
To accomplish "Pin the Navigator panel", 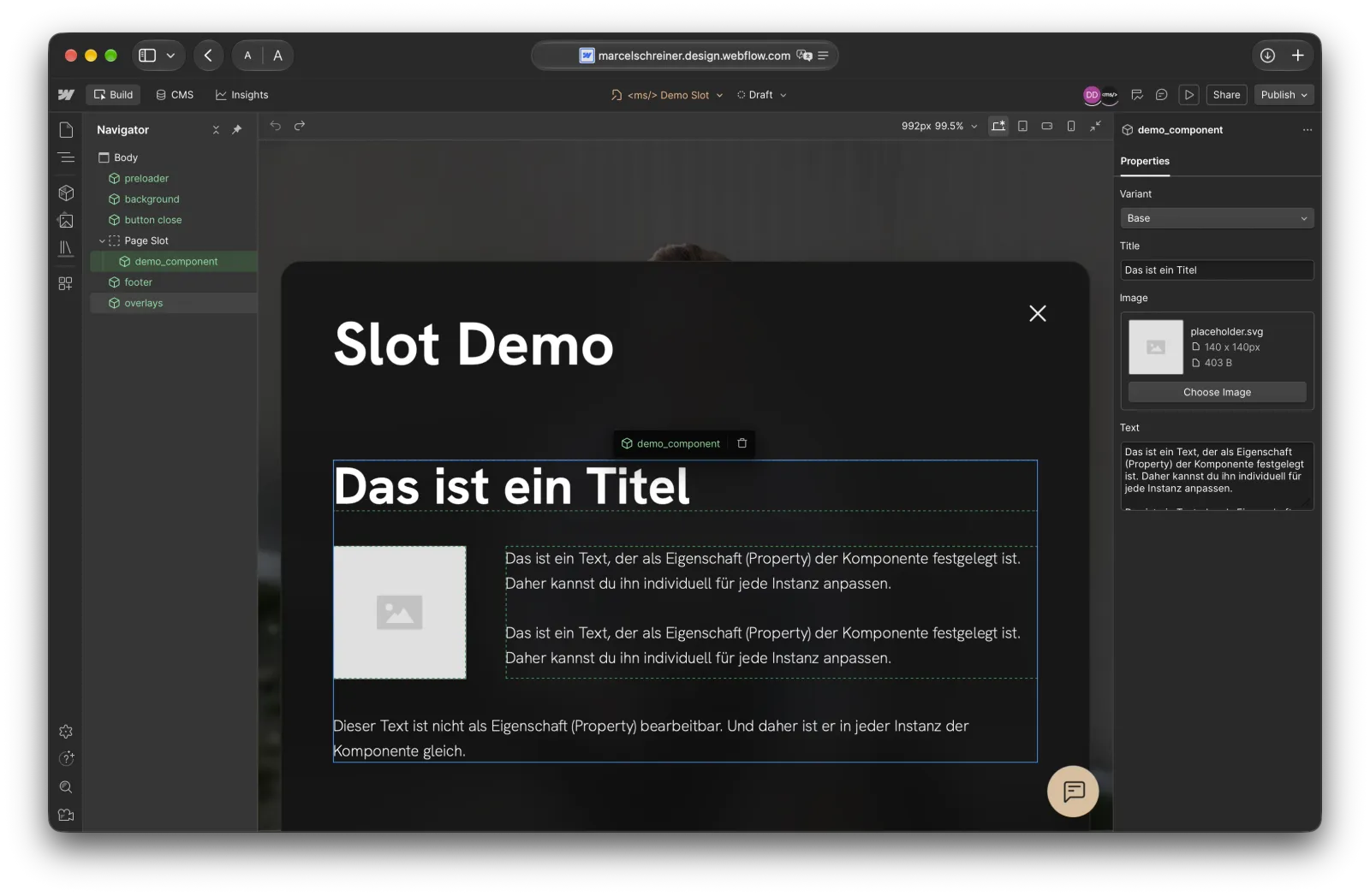I will tap(237, 130).
